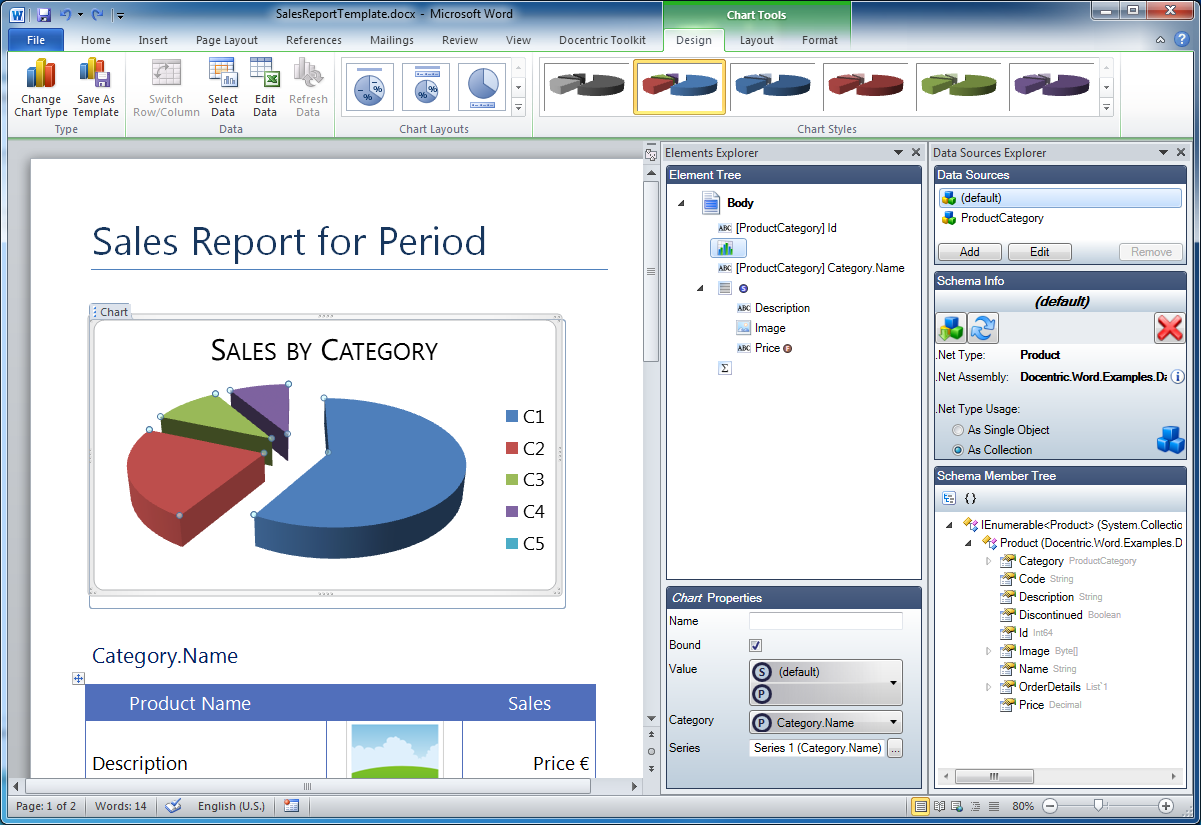1201x825 pixels.
Task: Click the .Net Assembly info icon
Action: [1177, 377]
